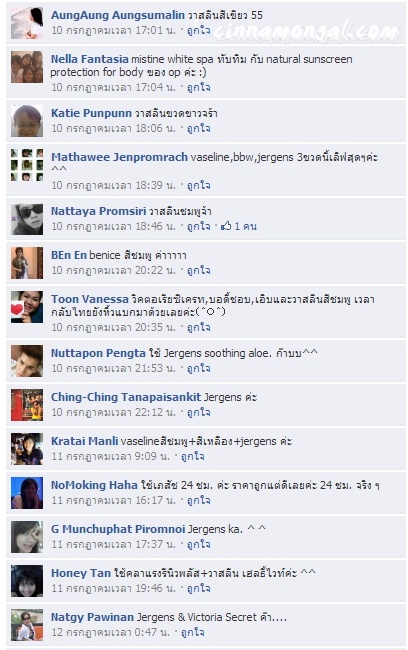408x650 pixels.
Task: Open AungAung Aungsumalin's profile picture
Action: click(x=27, y=23)
